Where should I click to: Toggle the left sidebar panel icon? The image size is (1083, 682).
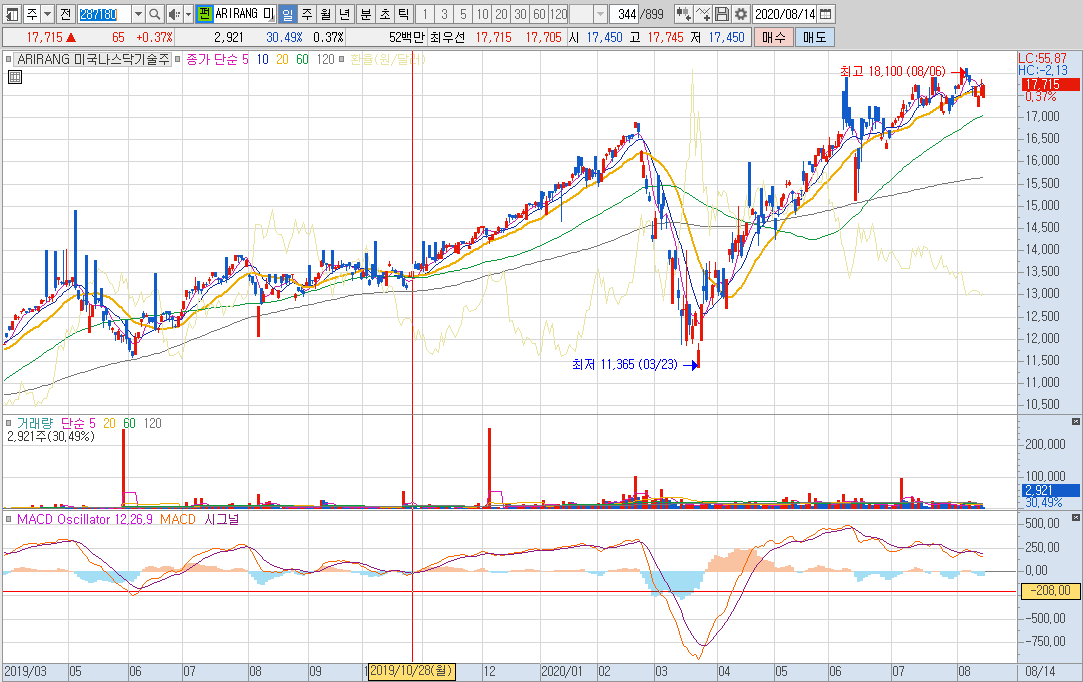pos(12,14)
